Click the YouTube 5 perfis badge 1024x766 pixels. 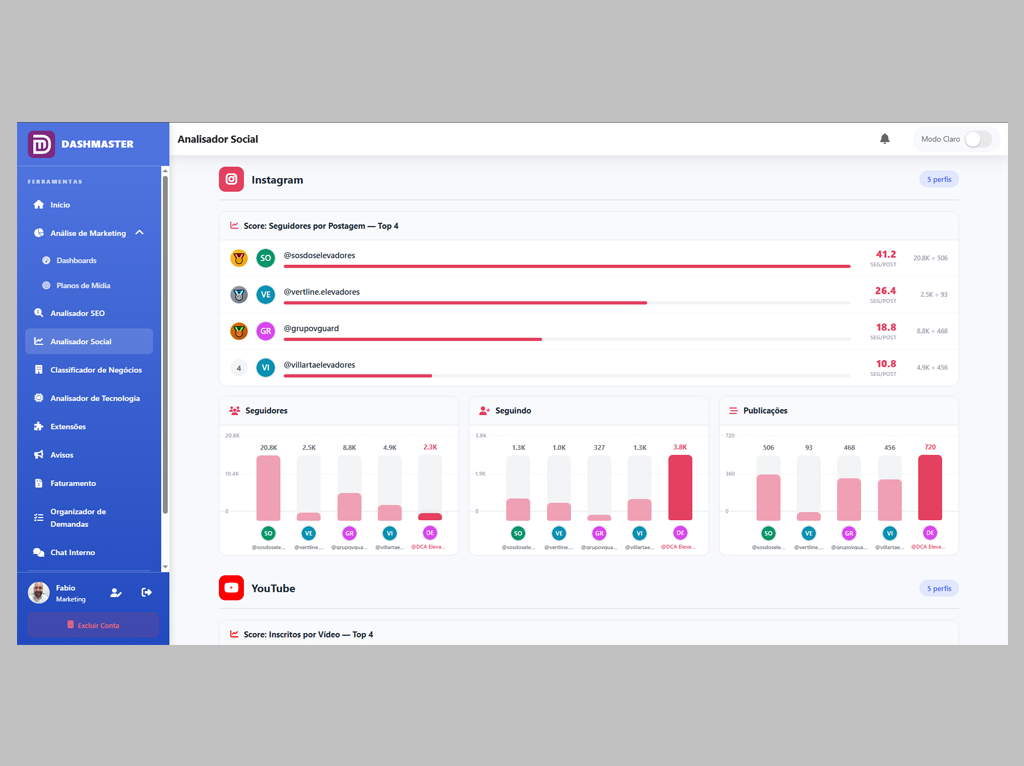[938, 588]
